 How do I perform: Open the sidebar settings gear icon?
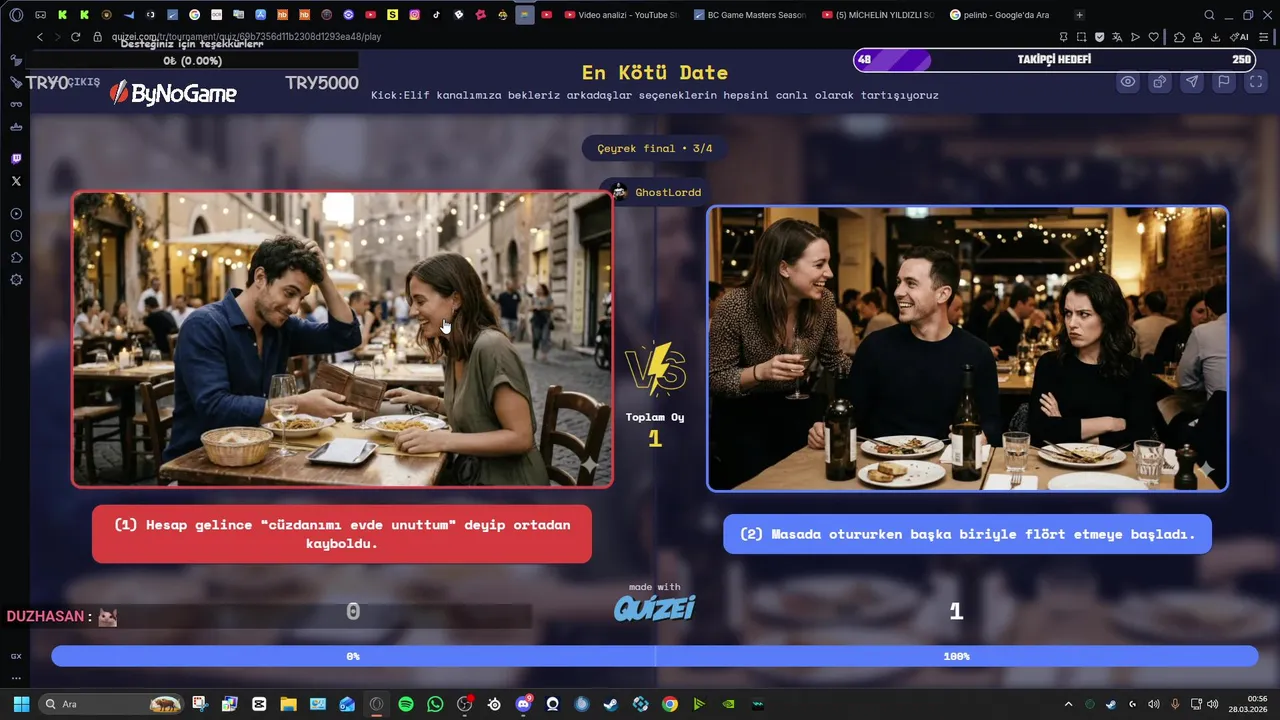point(16,280)
